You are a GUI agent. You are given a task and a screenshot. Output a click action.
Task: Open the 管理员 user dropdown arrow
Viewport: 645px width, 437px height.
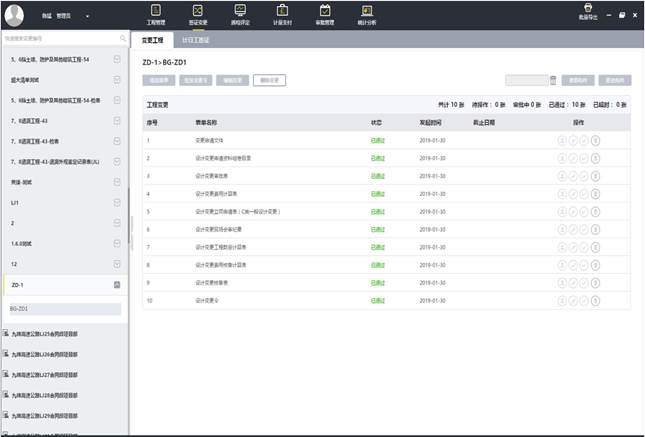87,16
